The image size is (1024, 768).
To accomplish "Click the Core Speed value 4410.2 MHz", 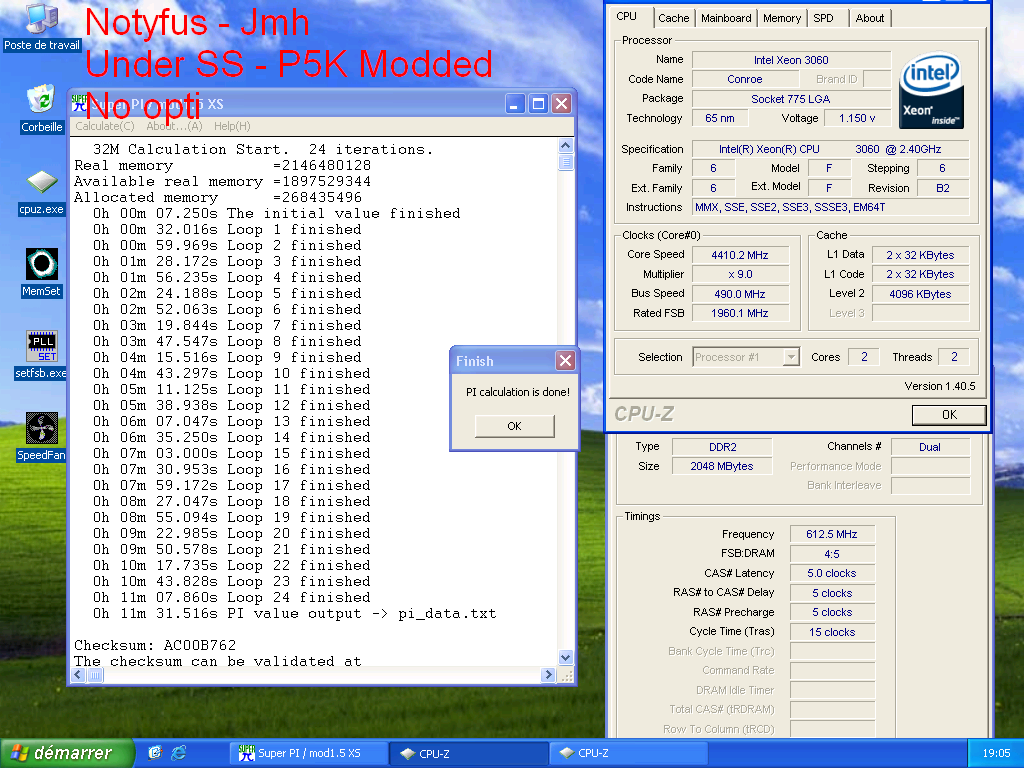I will pos(740,255).
